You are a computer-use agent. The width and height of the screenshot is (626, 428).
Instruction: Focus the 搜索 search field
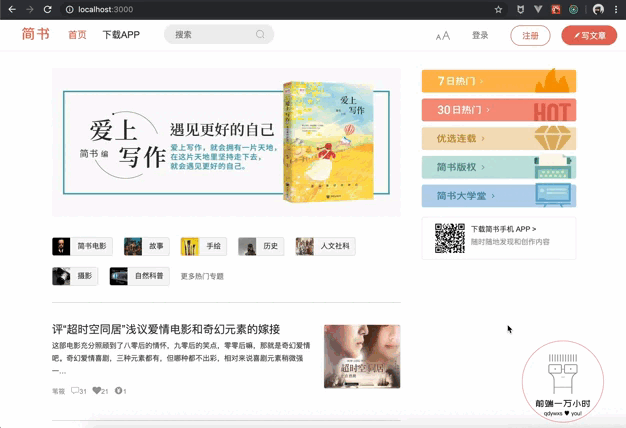click(x=219, y=34)
